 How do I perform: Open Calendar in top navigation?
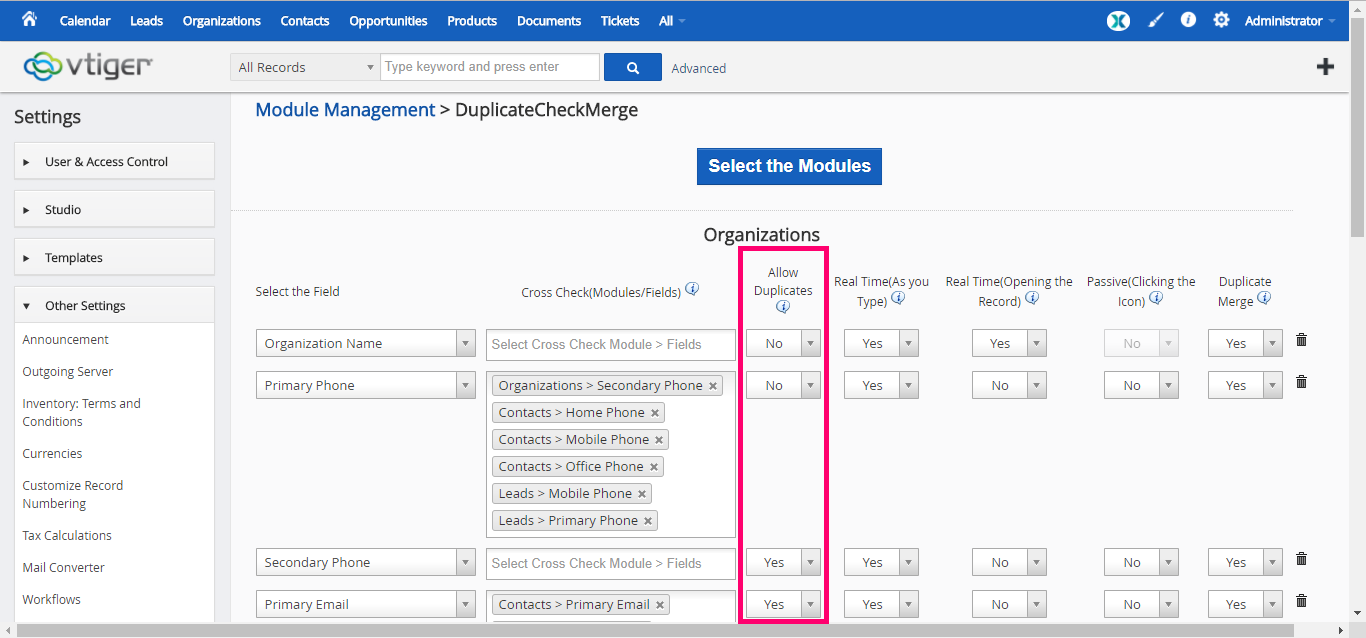pyautogui.click(x=85, y=20)
